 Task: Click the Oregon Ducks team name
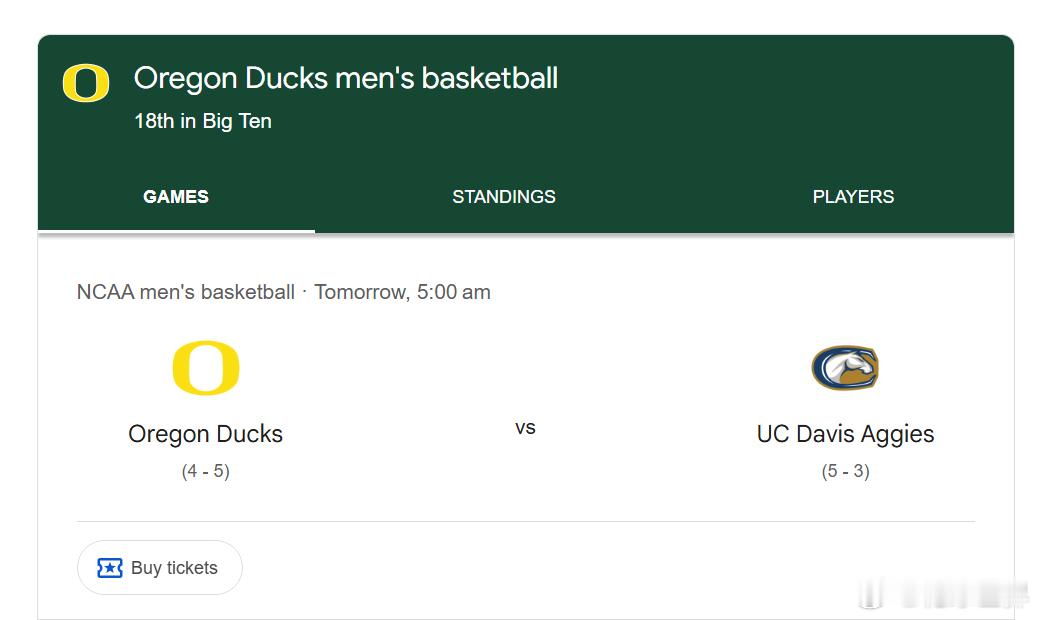[x=205, y=434]
